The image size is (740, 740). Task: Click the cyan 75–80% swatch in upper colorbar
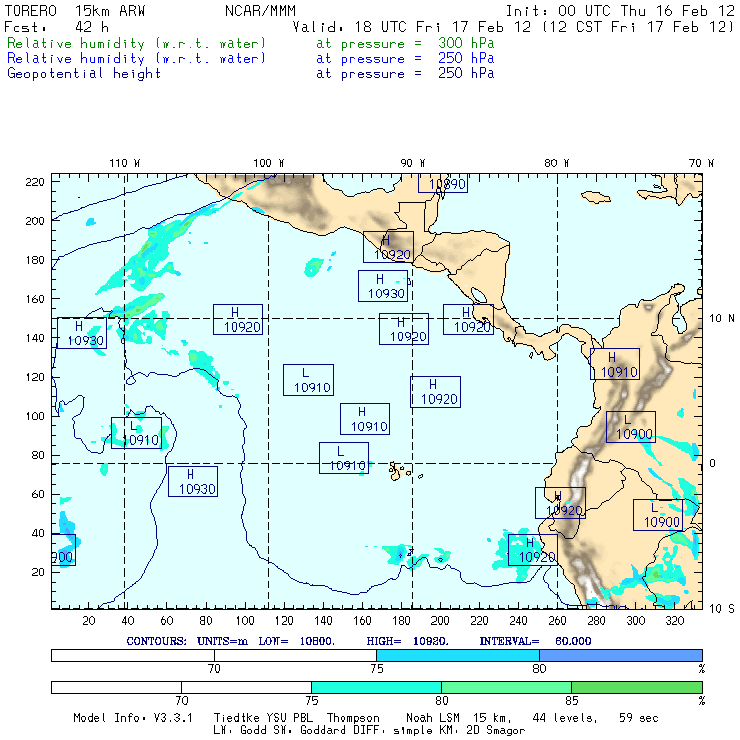pos(458,655)
